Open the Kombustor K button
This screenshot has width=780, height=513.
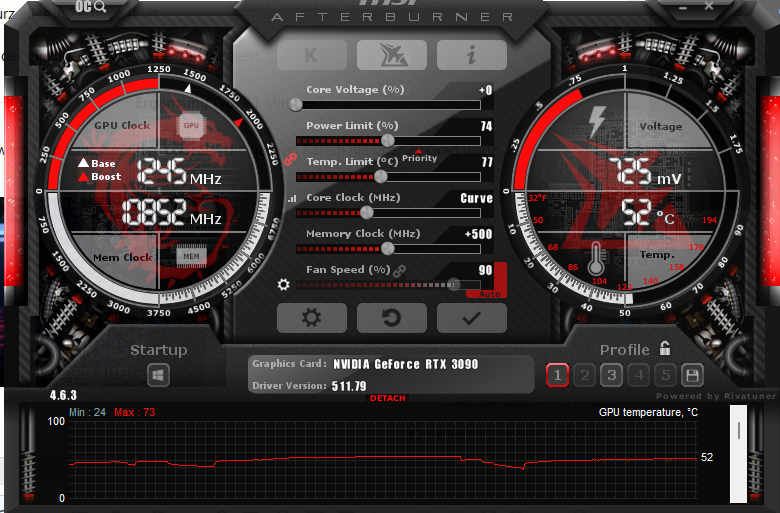point(312,55)
